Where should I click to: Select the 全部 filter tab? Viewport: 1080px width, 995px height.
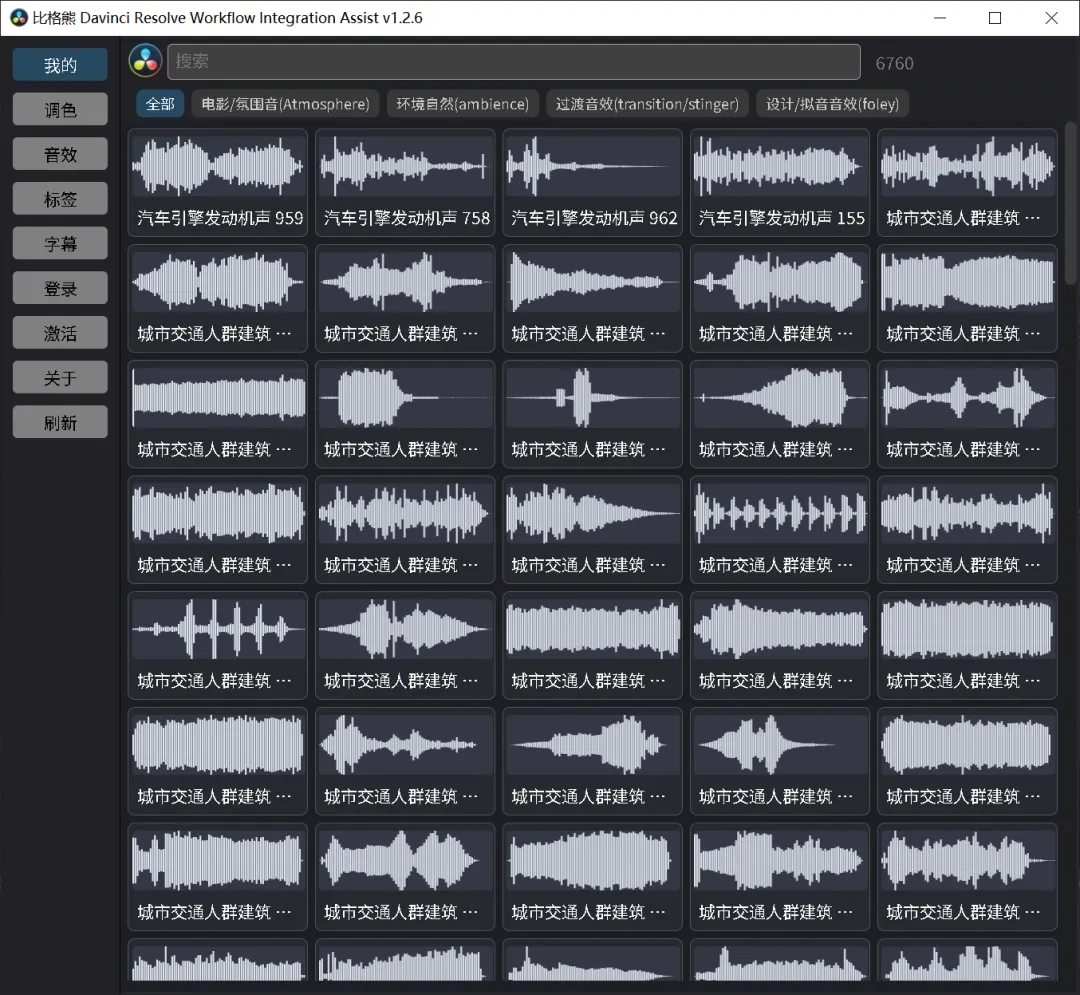click(160, 104)
